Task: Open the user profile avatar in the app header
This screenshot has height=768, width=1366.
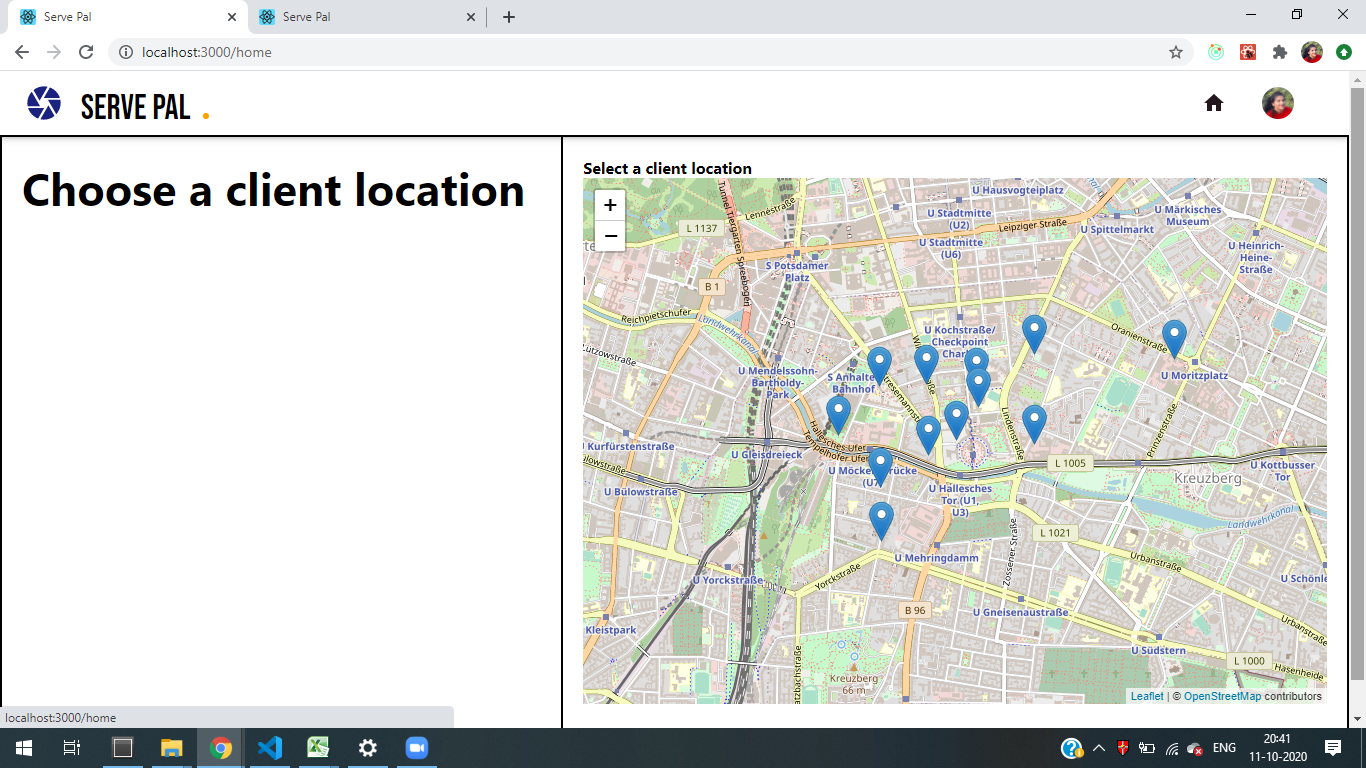Action: point(1277,103)
